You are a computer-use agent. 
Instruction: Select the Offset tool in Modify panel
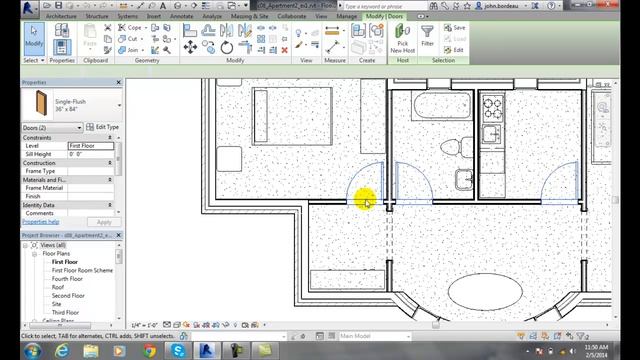click(208, 30)
